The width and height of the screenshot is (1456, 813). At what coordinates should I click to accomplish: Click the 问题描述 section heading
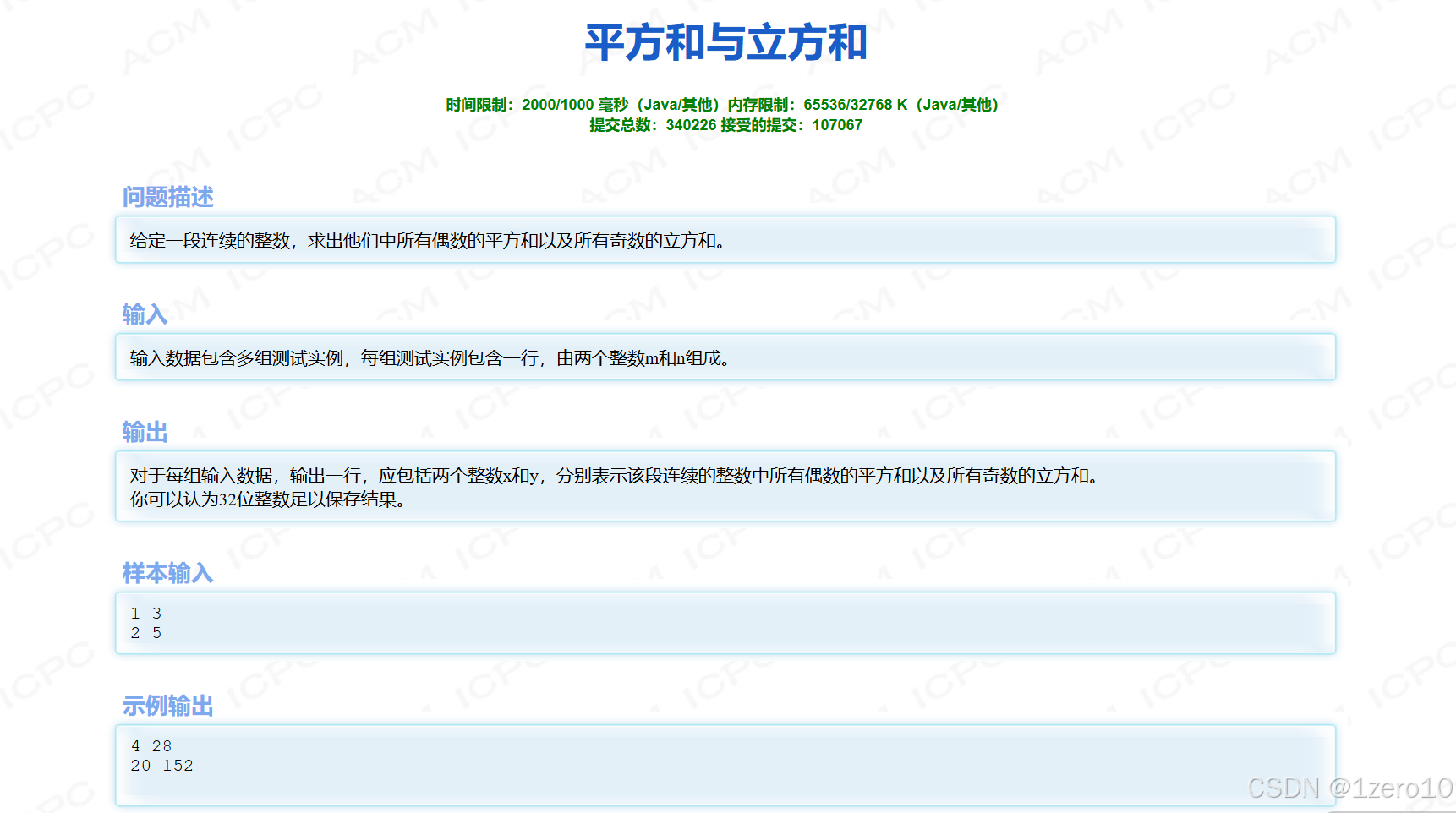[x=168, y=197]
